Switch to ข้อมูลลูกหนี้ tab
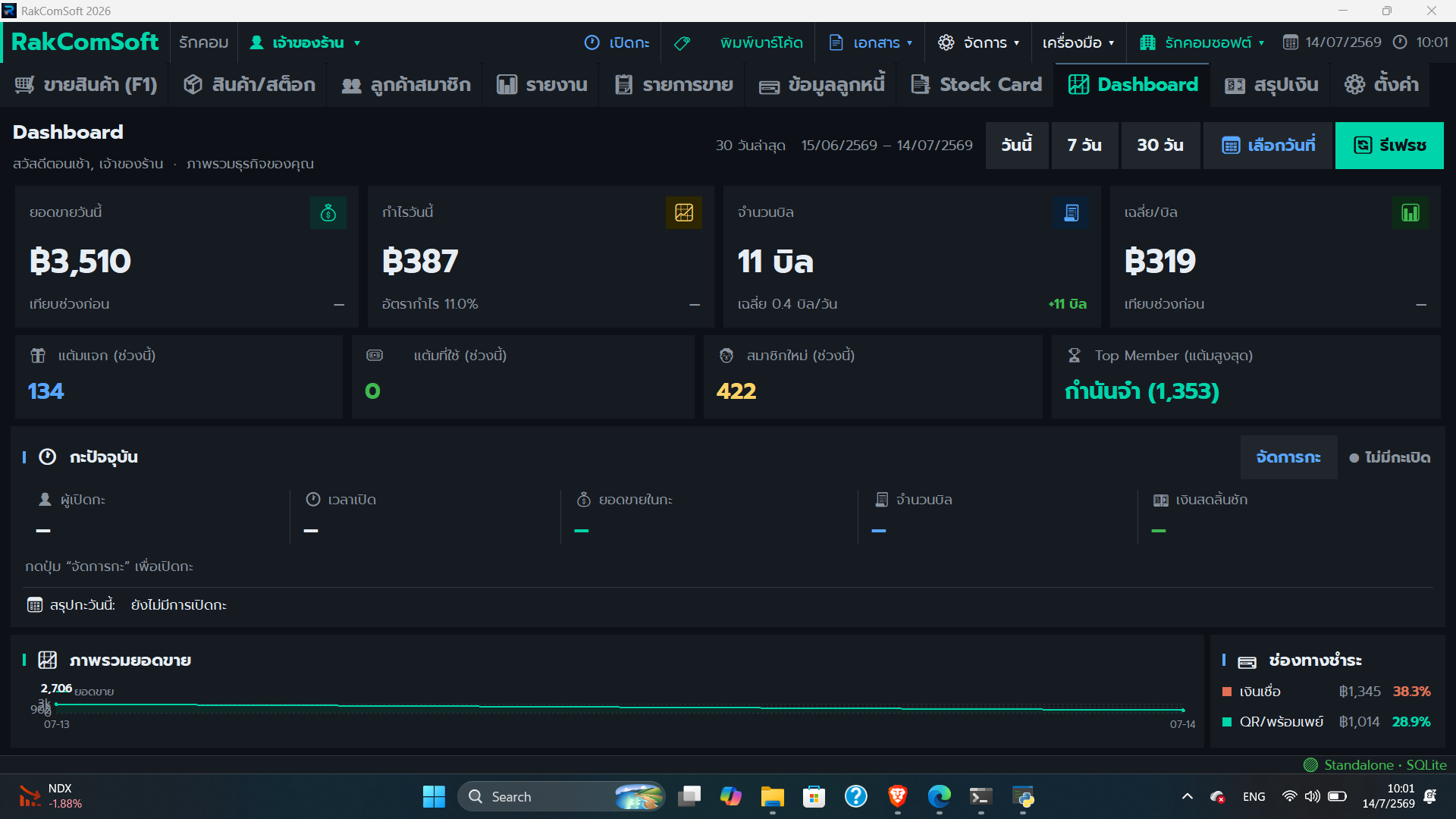The height and width of the screenshot is (819, 1456). click(822, 85)
